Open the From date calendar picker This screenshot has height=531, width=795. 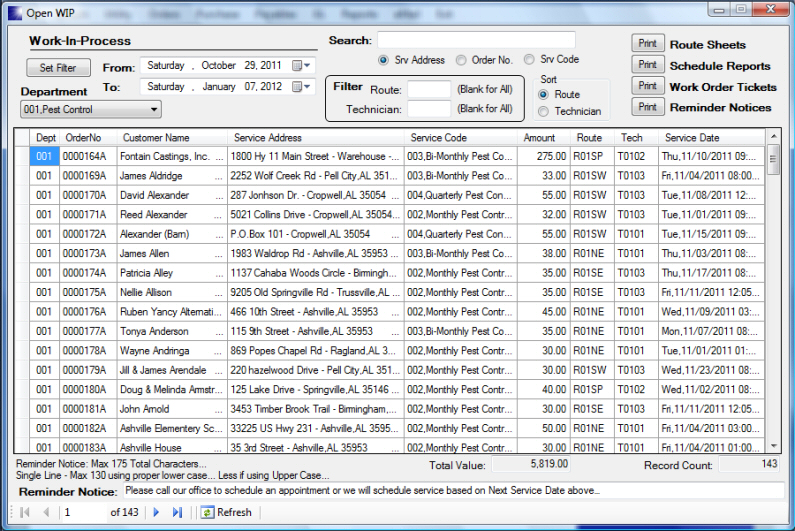click(301, 65)
